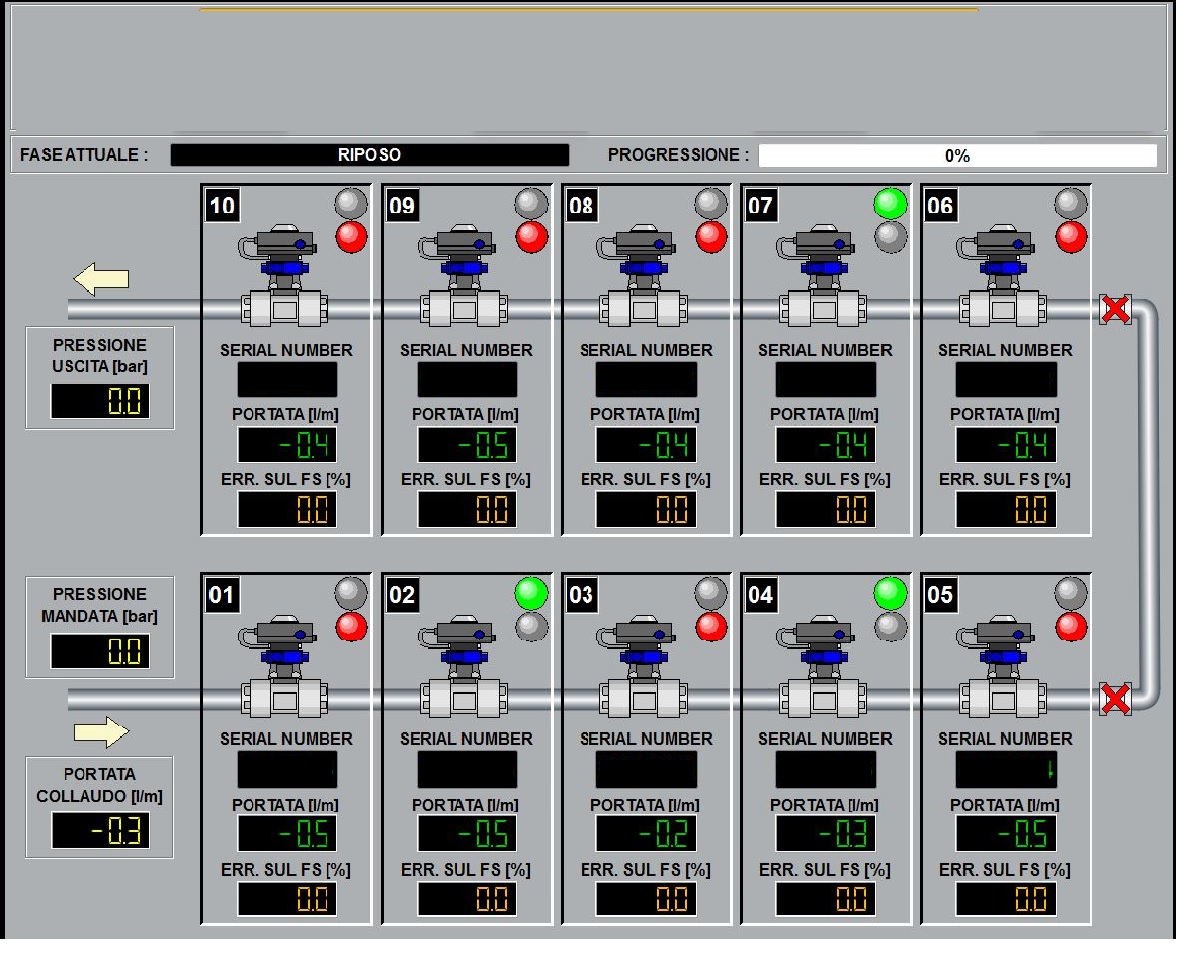Click the grey lower lamp of station 04
Screen dimensions: 1200x966
890,627
